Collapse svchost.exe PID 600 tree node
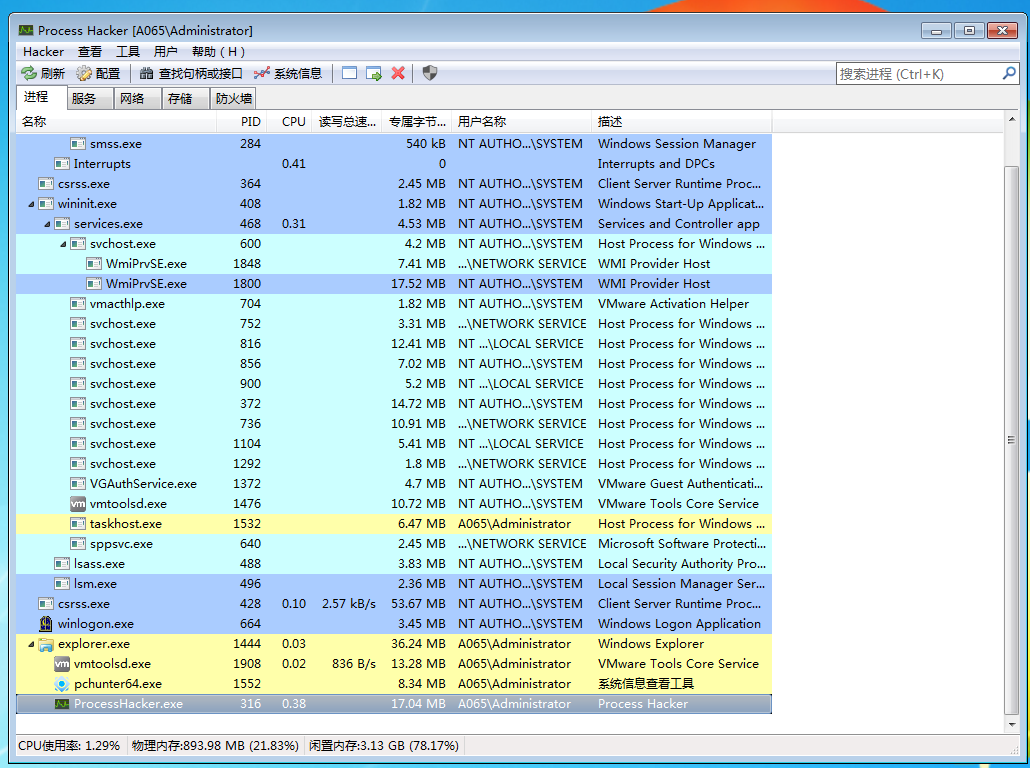The height and width of the screenshot is (768, 1030). [63, 244]
